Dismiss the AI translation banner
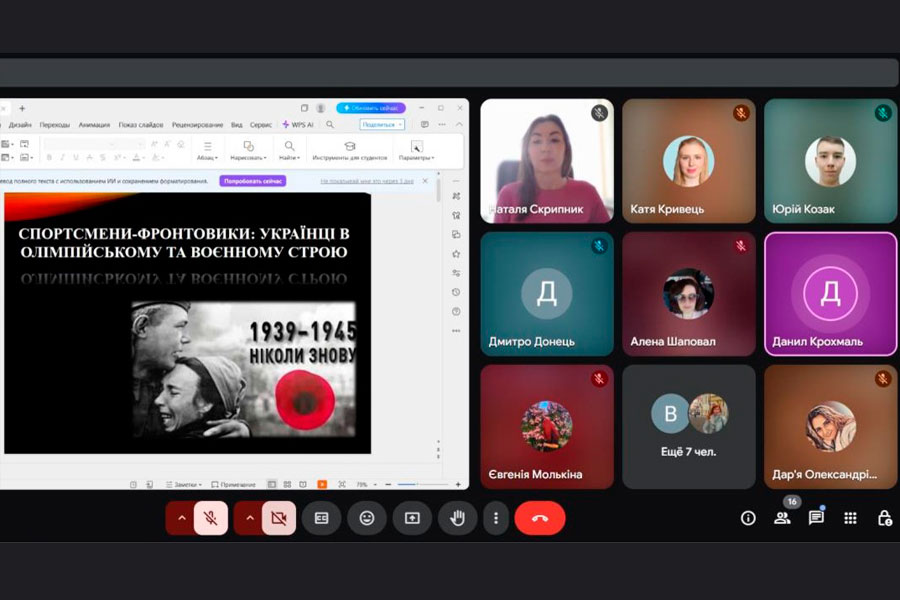 (425, 181)
